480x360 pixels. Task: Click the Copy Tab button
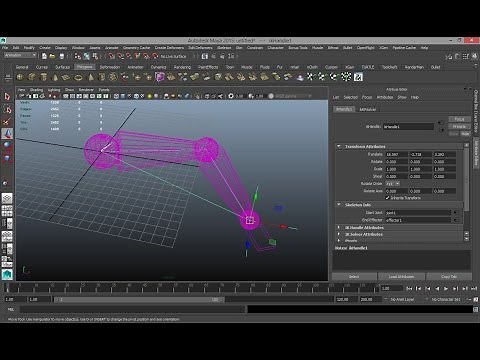(449, 277)
